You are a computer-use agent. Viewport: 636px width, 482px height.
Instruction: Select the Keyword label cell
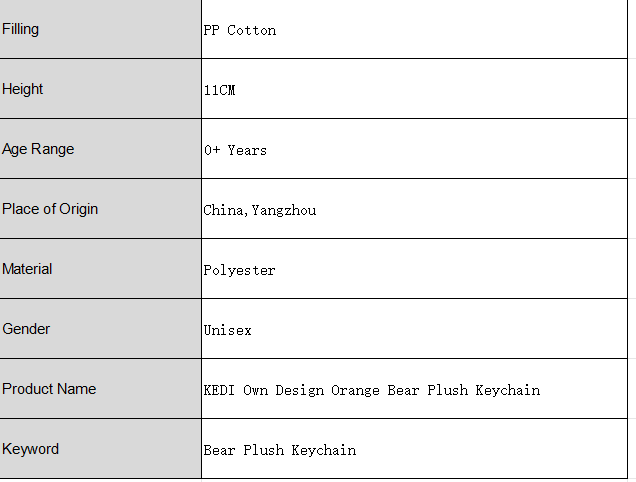100,449
